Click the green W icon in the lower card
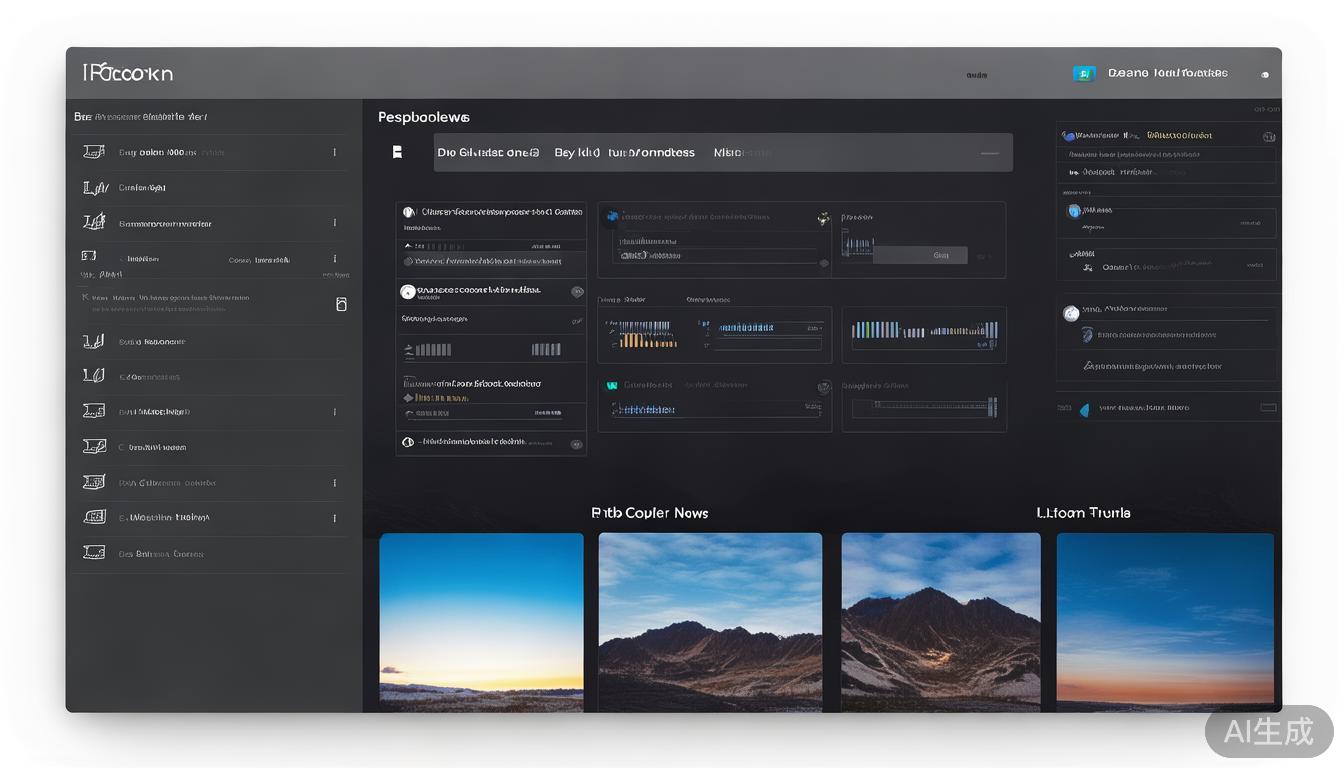 click(612, 385)
